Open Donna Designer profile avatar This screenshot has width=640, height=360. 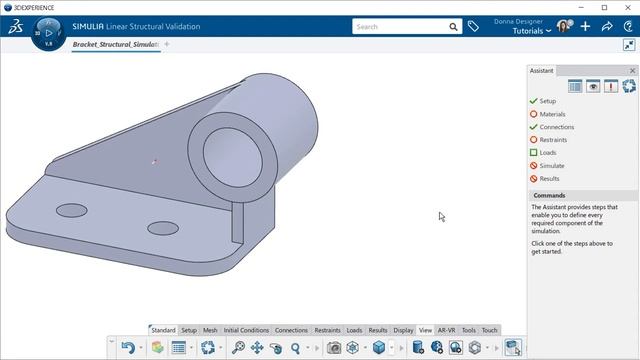tap(564, 27)
